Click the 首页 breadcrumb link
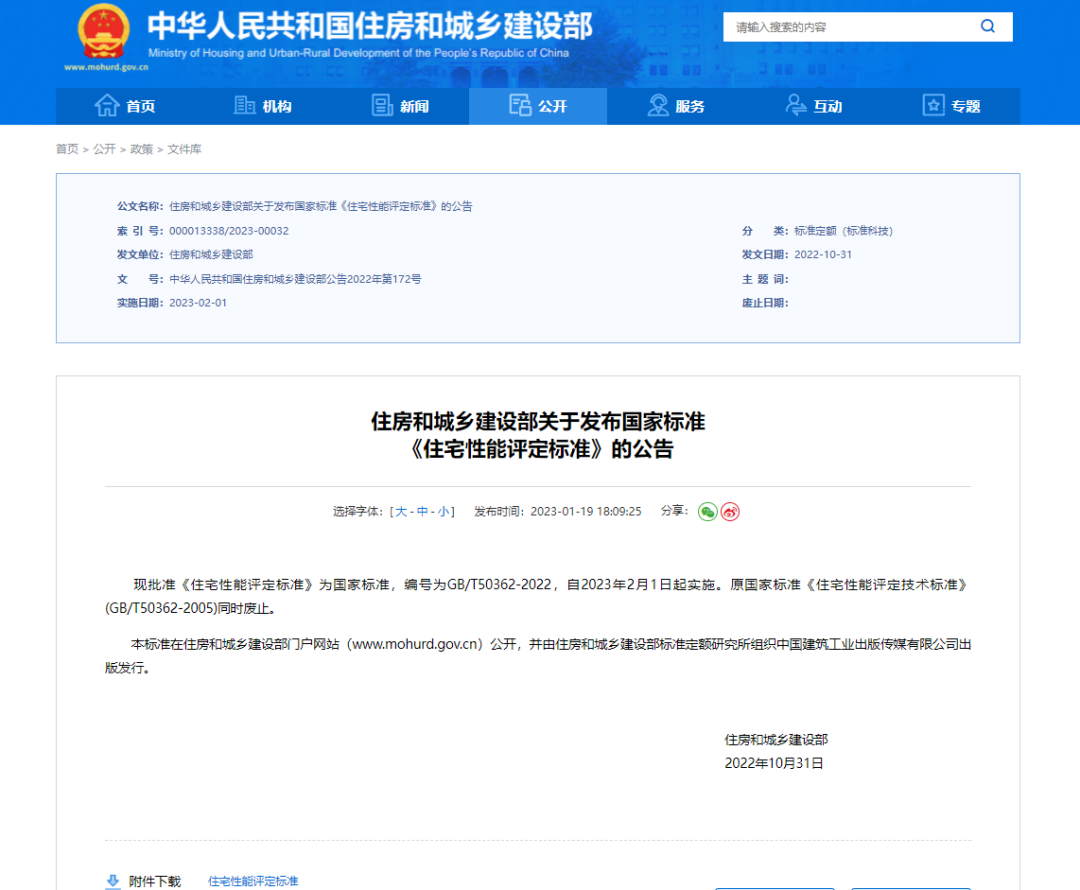Viewport: 1080px width, 890px height. 67,149
